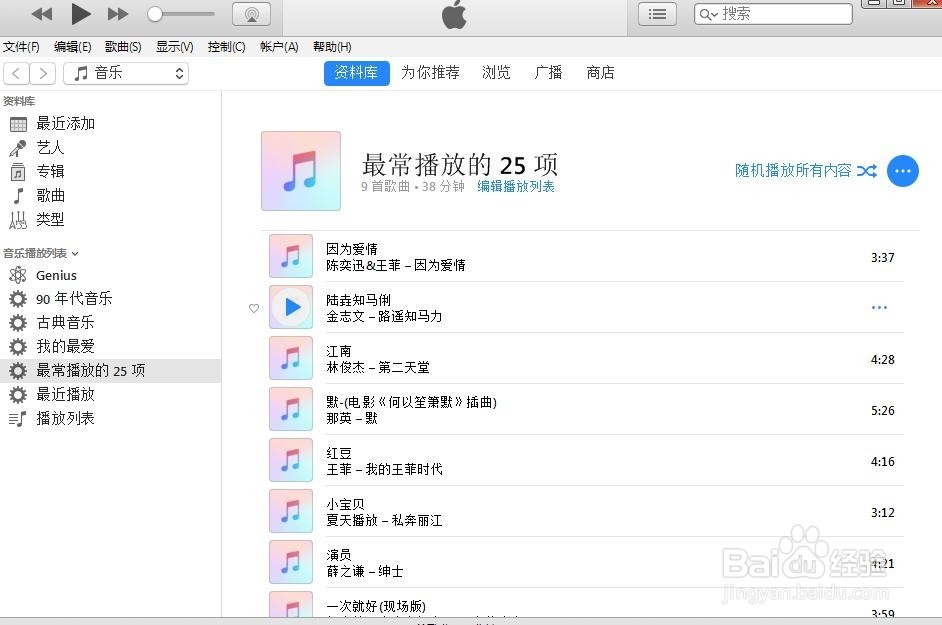942x625 pixels.
Task: Switch to the 为你推荐 tab
Action: [430, 73]
